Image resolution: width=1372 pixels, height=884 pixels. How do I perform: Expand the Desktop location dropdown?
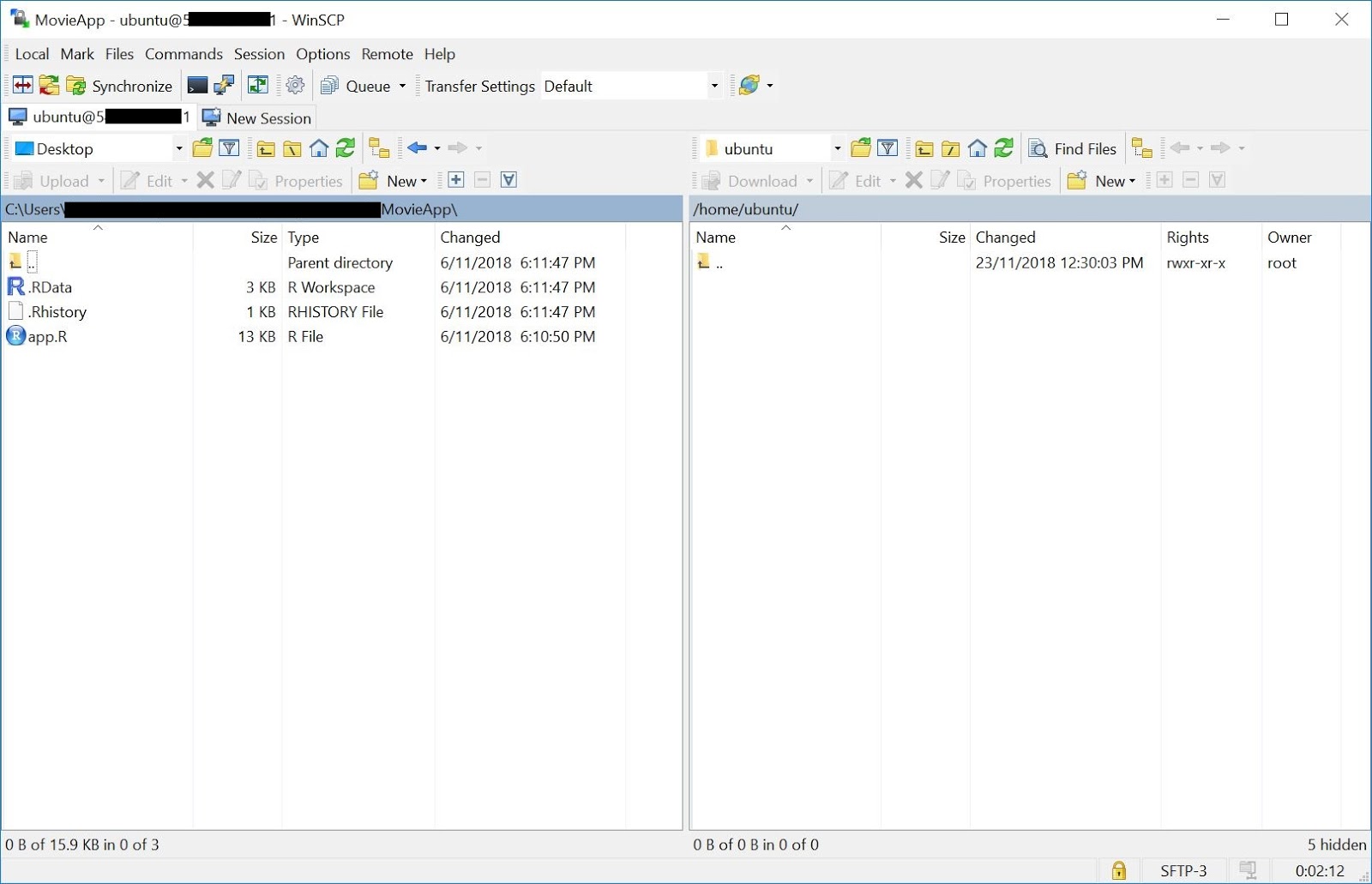click(178, 148)
